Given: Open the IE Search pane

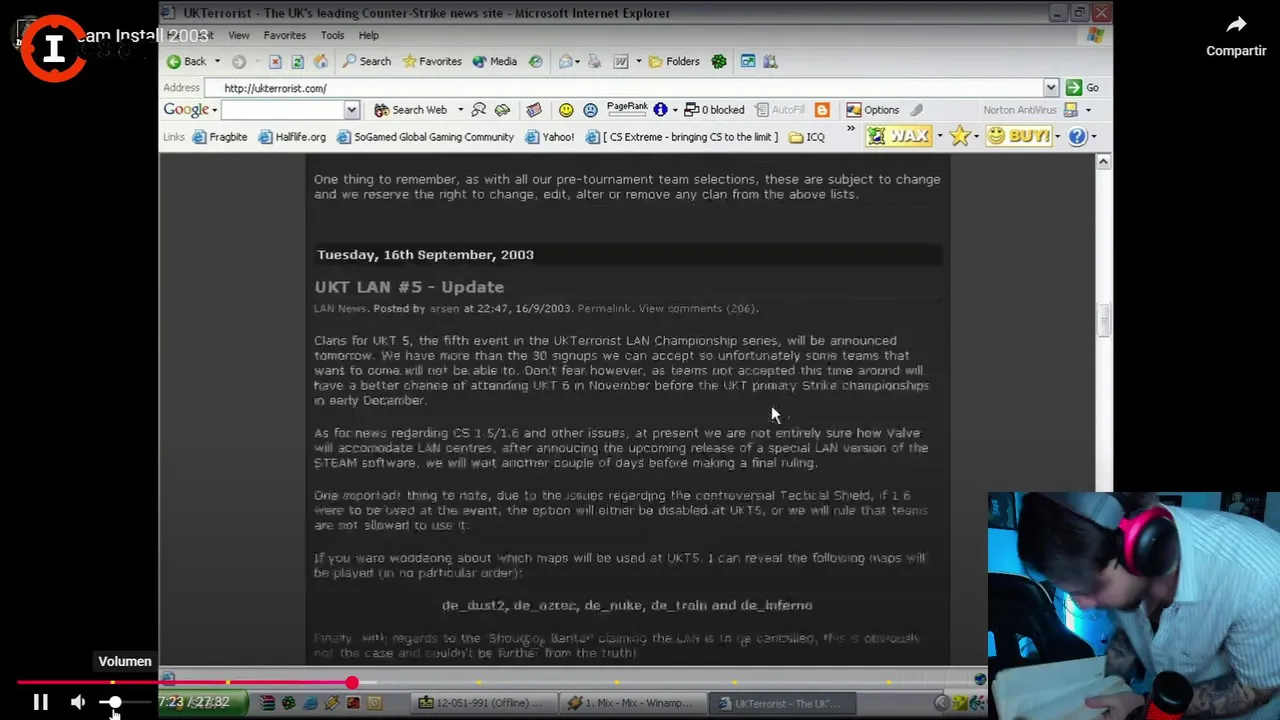Looking at the screenshot, I should point(366,62).
